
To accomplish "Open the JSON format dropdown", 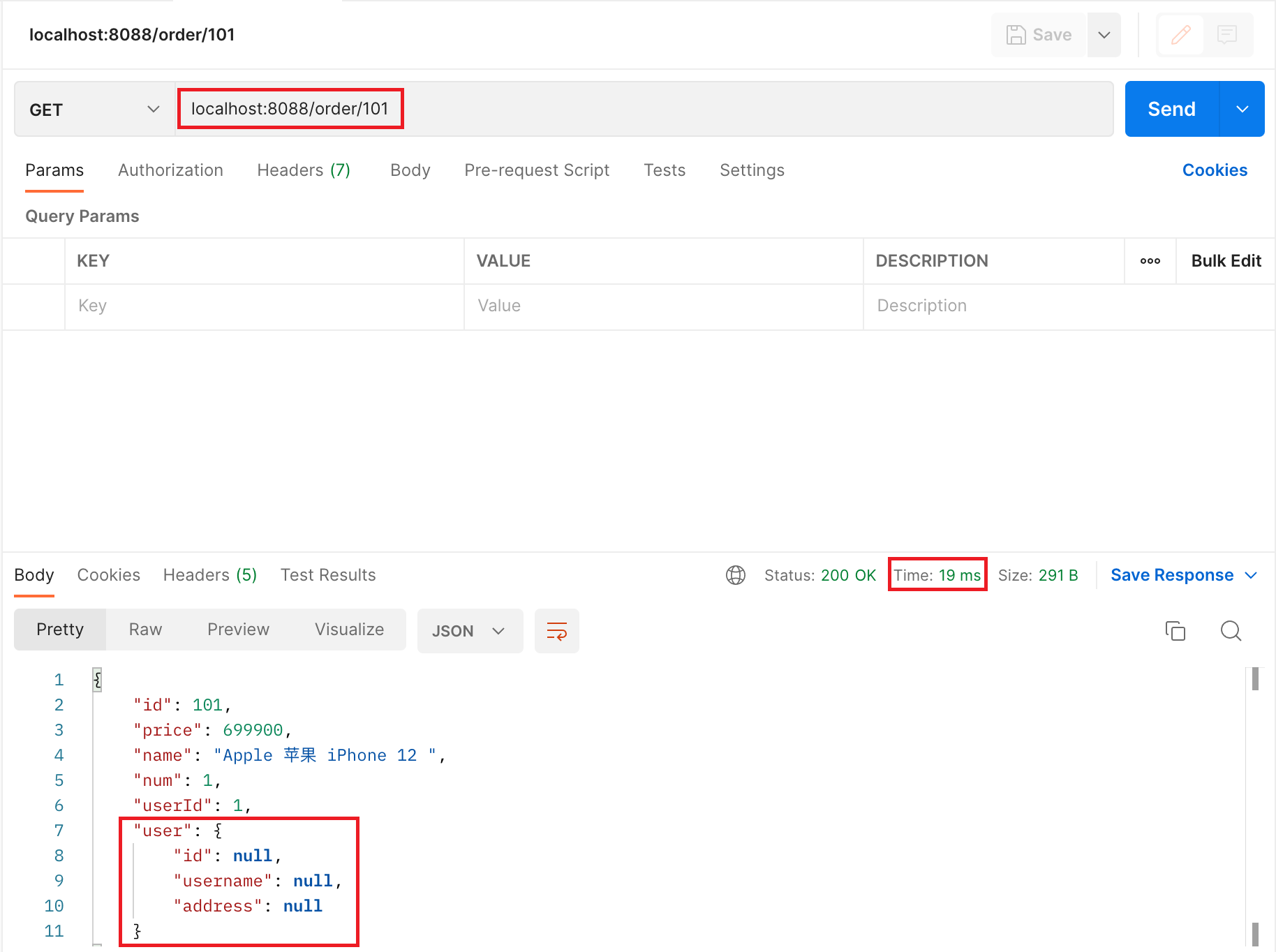I will (470, 631).
